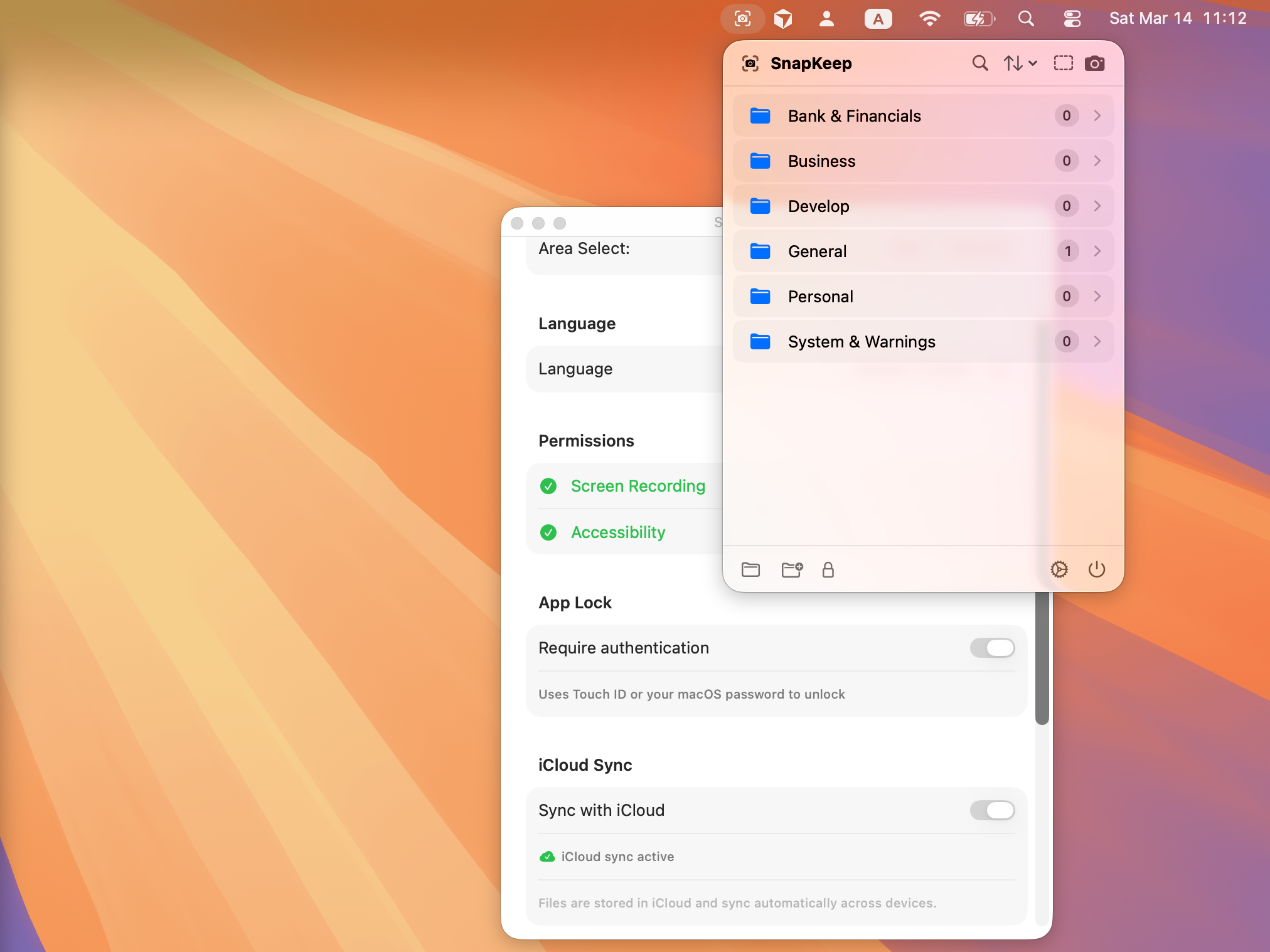The width and height of the screenshot is (1270, 952).
Task: Take a screenshot using the camera icon
Action: (1094, 63)
